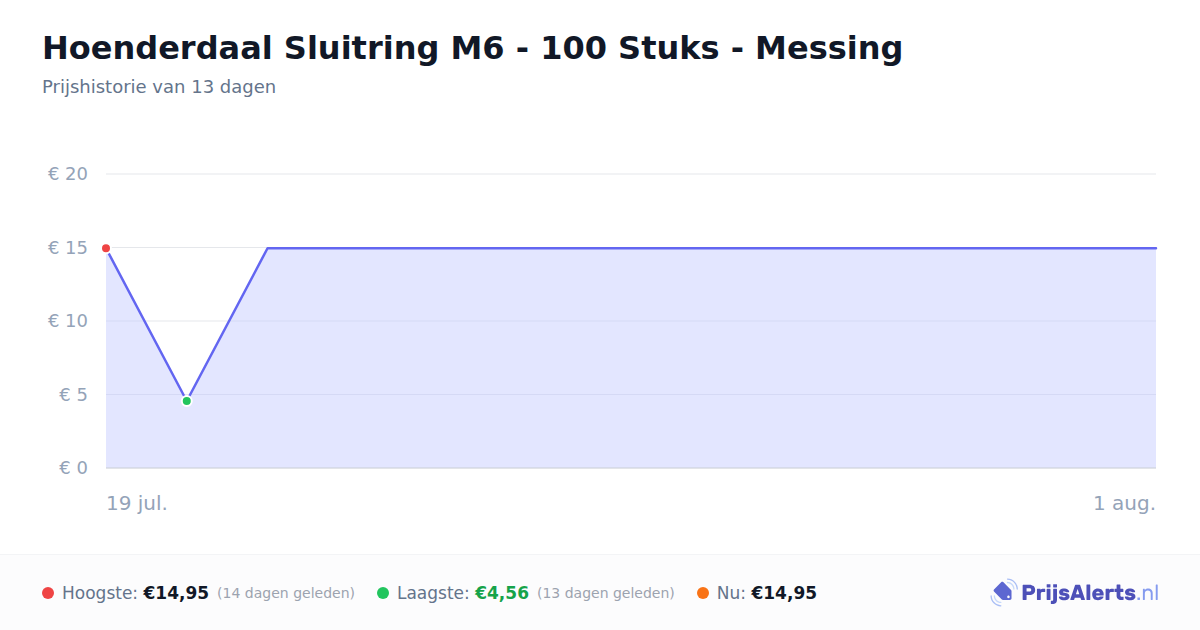Image resolution: width=1200 pixels, height=630 pixels.
Task: Click the Laagste €4,56 price value
Action: (502, 593)
